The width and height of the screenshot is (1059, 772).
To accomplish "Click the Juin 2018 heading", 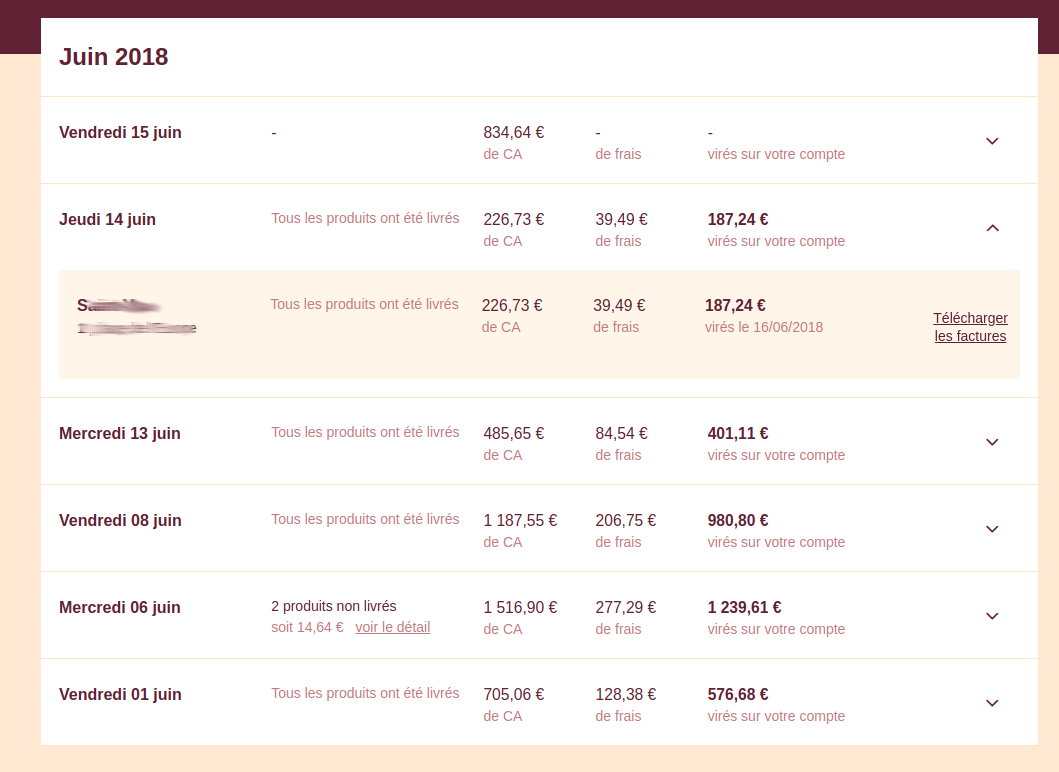I will 113,57.
